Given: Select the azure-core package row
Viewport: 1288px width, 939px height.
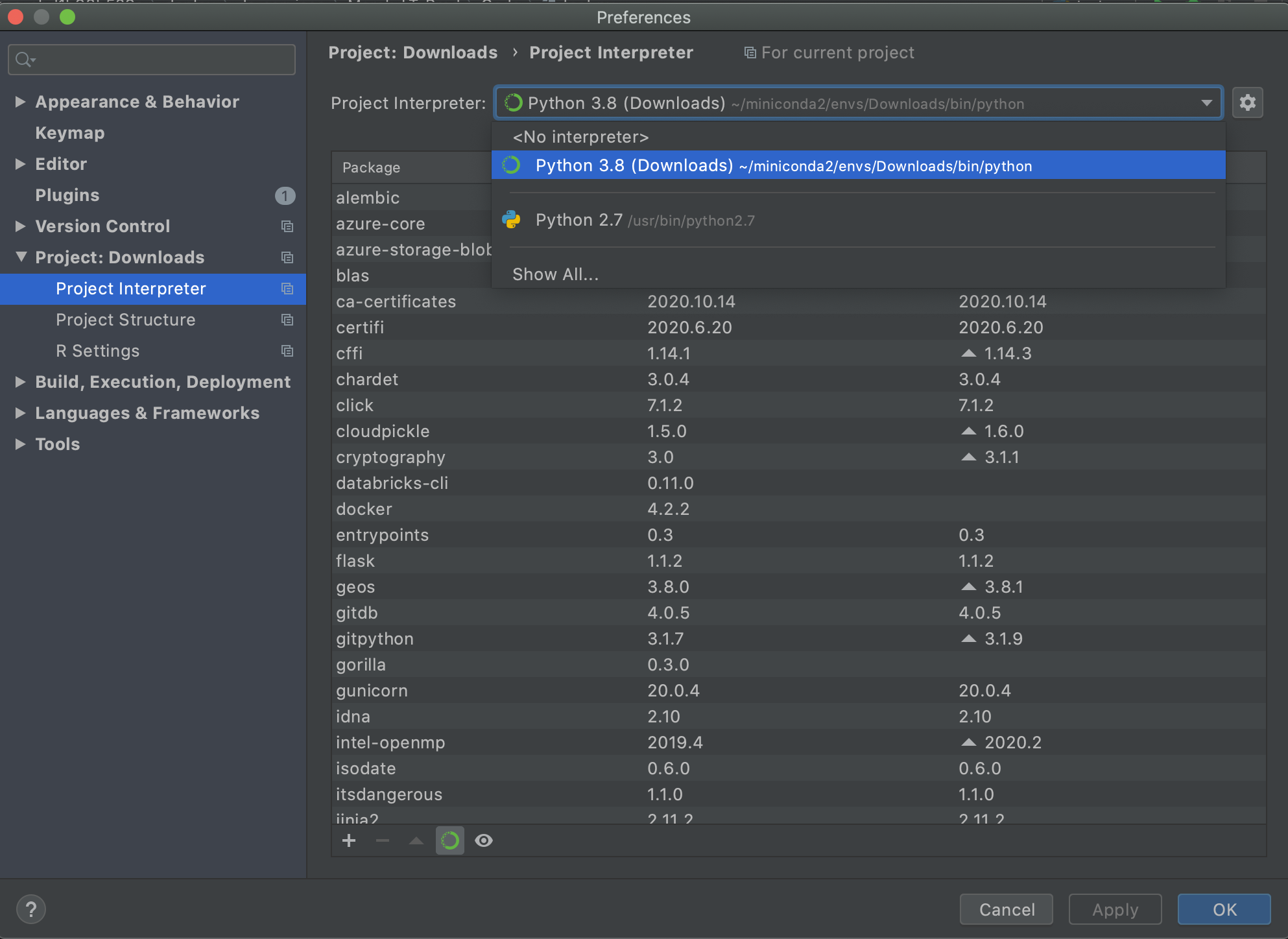Looking at the screenshot, I should [x=412, y=224].
